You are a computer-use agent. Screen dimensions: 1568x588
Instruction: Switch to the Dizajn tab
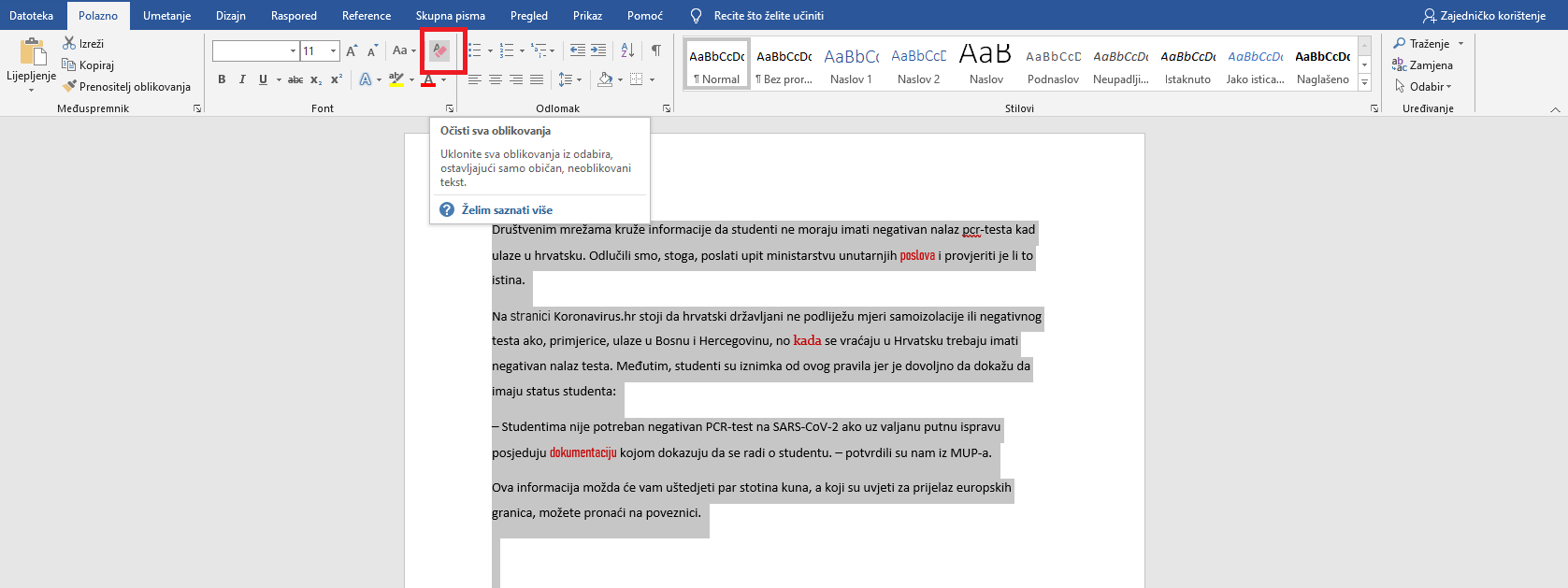click(231, 16)
